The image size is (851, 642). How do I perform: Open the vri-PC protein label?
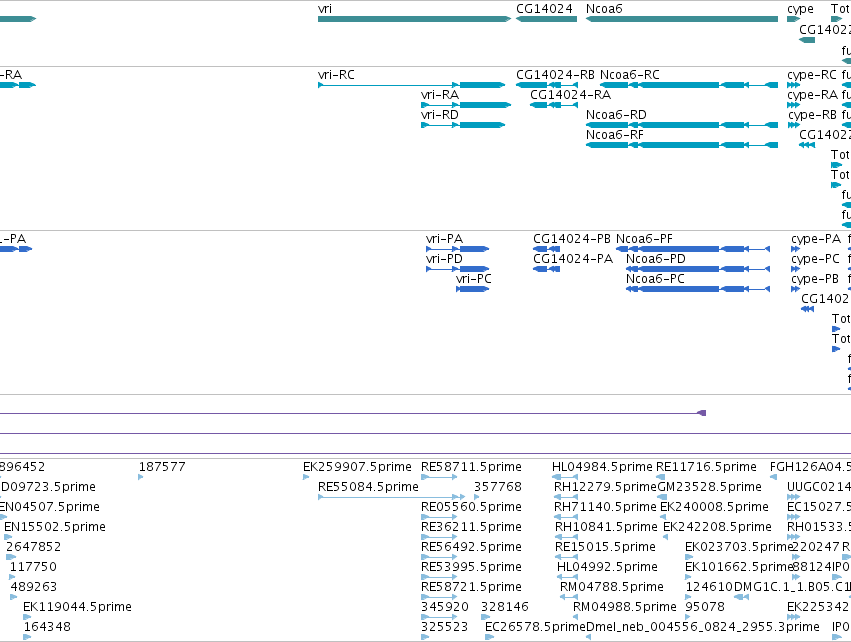click(x=474, y=279)
